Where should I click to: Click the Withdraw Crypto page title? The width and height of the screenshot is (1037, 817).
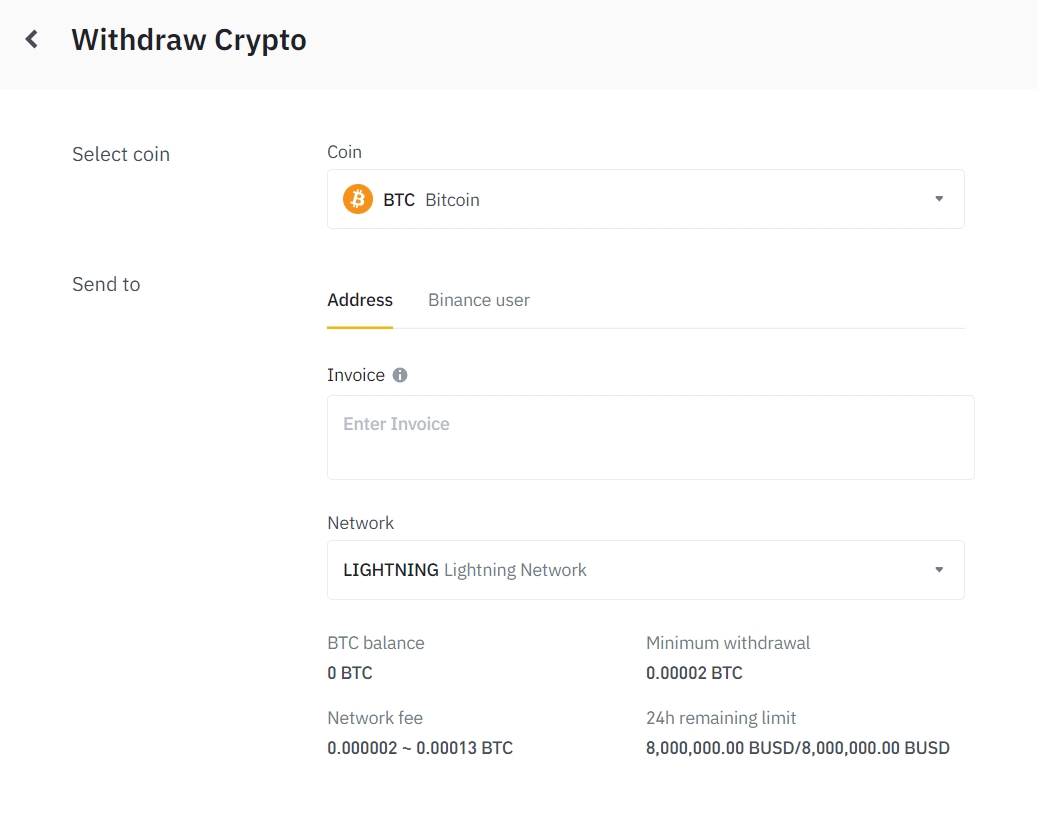tap(189, 40)
